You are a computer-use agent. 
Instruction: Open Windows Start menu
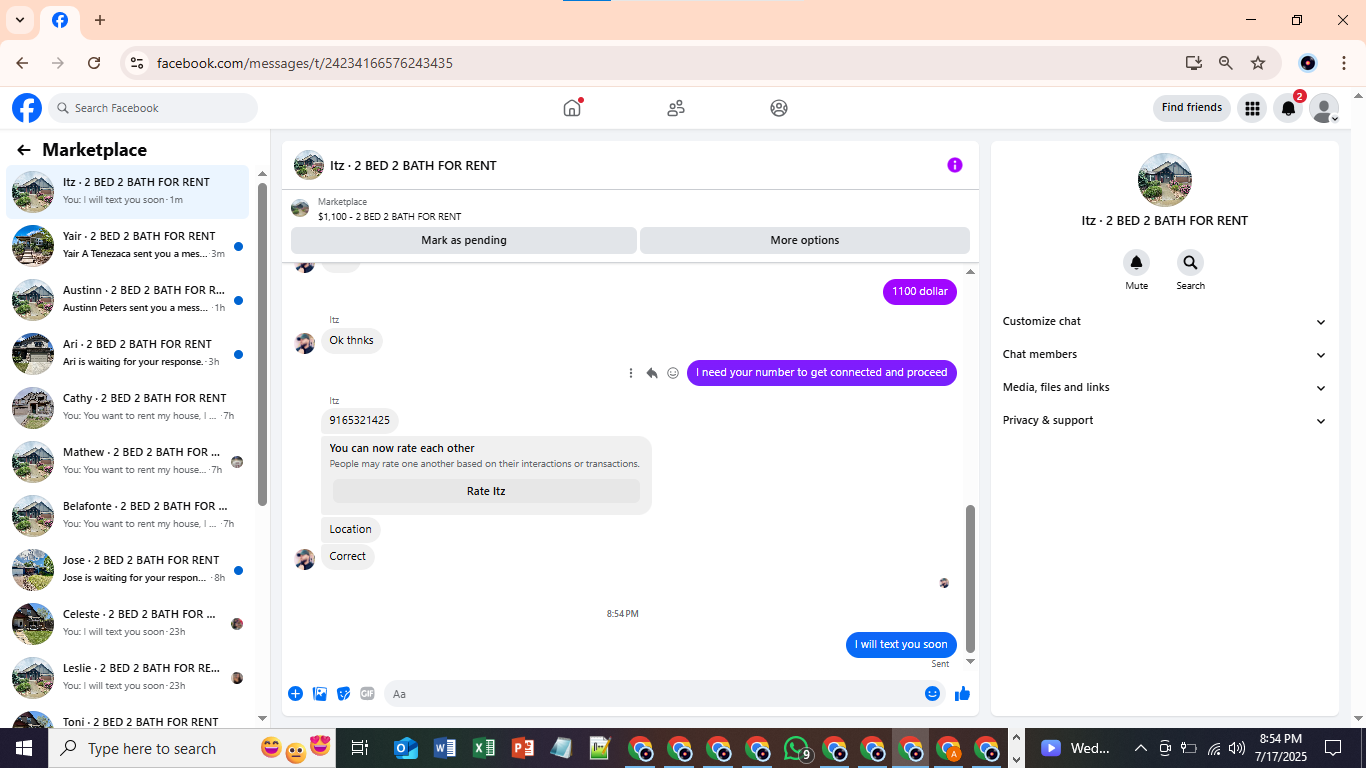click(24, 748)
